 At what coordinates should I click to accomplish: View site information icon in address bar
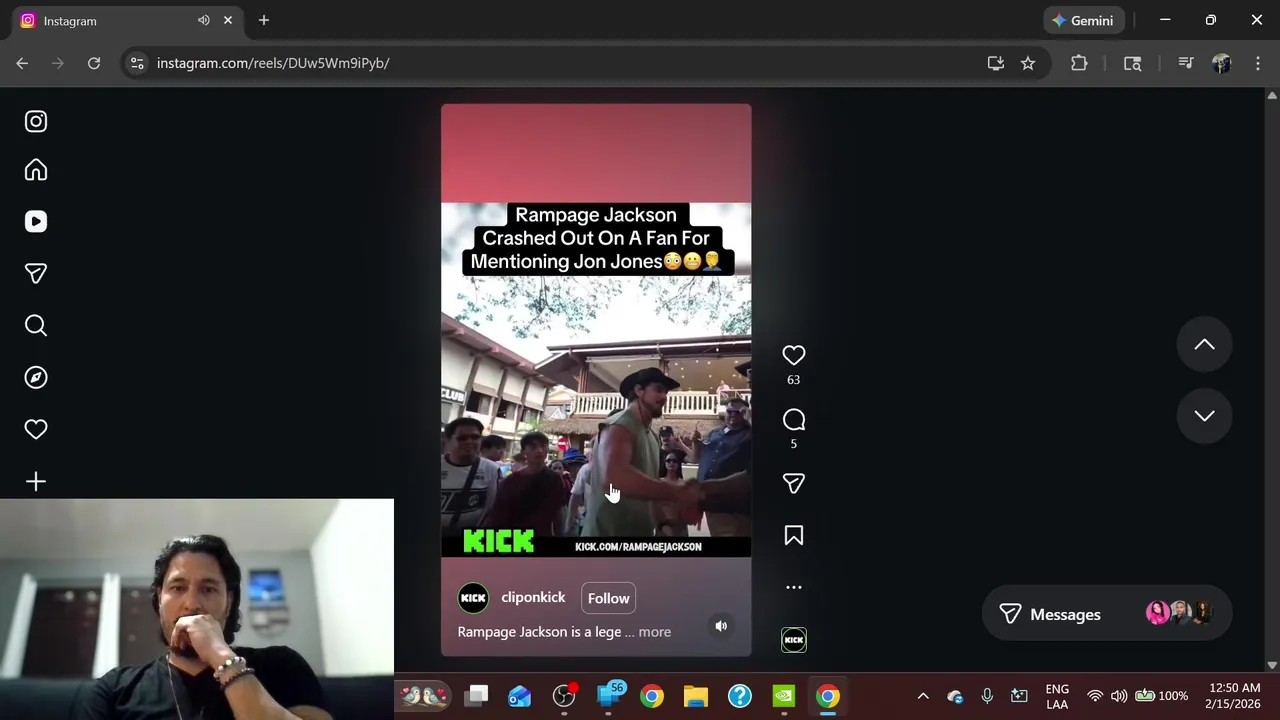pyautogui.click(x=138, y=63)
